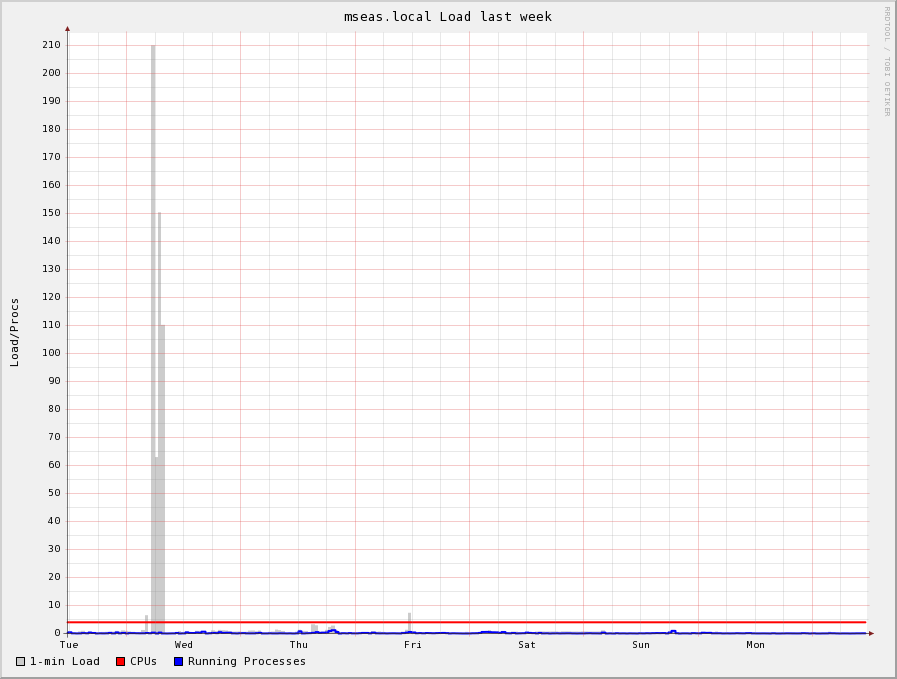Image resolution: width=897 pixels, height=679 pixels.
Task: Click the vertical RRDTOOL / TOBI OETIKER watermark
Action: [x=886, y=61]
